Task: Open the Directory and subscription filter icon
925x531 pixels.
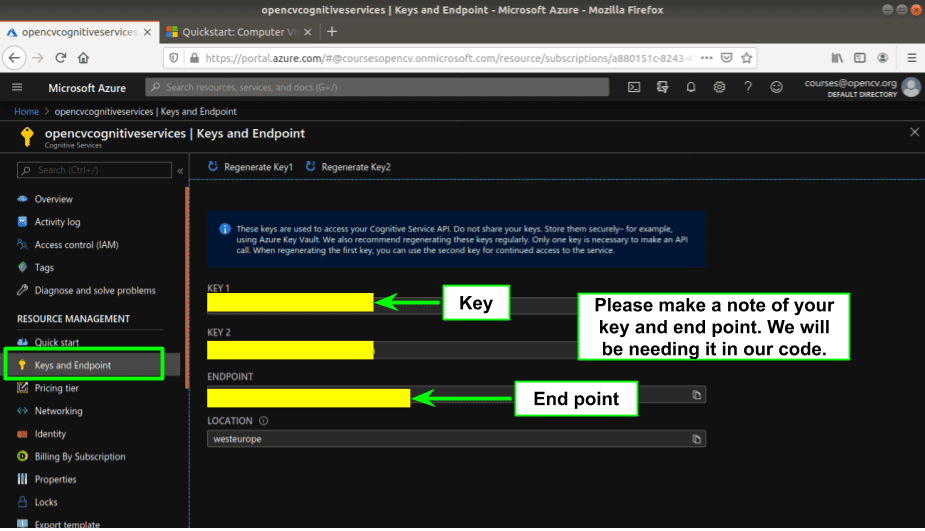Action: pyautogui.click(x=662, y=87)
